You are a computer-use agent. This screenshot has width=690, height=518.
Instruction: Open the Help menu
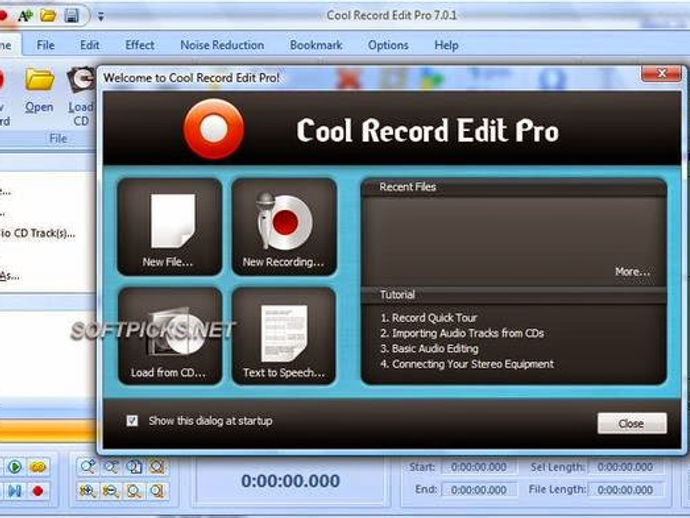[446, 45]
